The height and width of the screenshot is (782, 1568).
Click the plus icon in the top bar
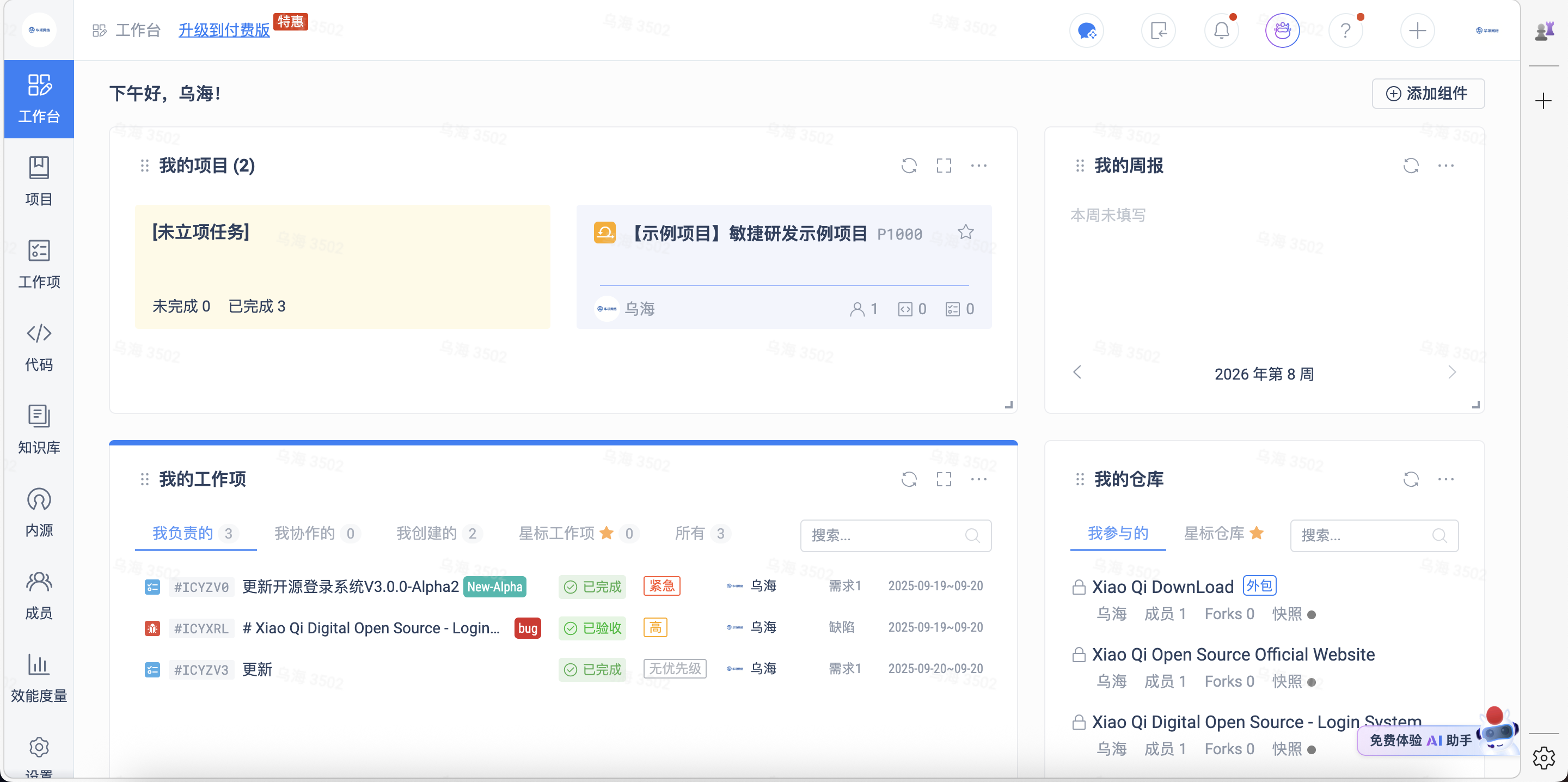[1417, 30]
